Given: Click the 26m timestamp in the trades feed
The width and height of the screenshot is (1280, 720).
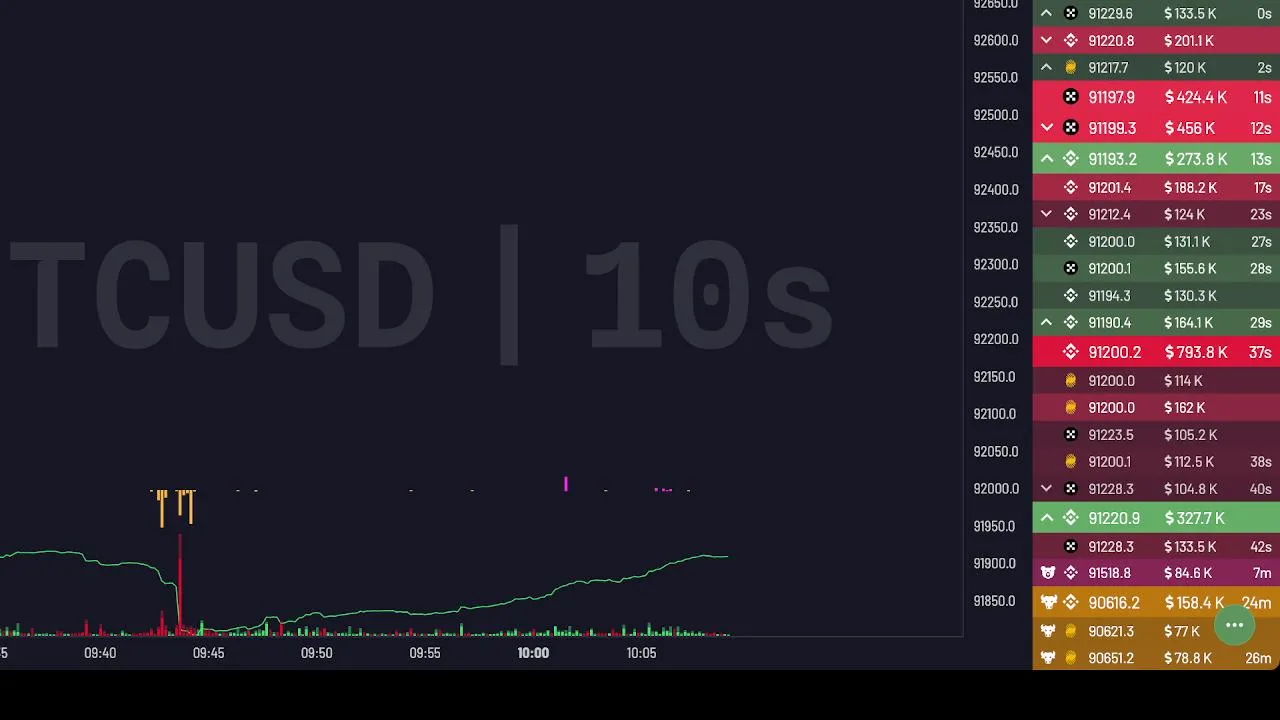Looking at the screenshot, I should coord(1258,658).
